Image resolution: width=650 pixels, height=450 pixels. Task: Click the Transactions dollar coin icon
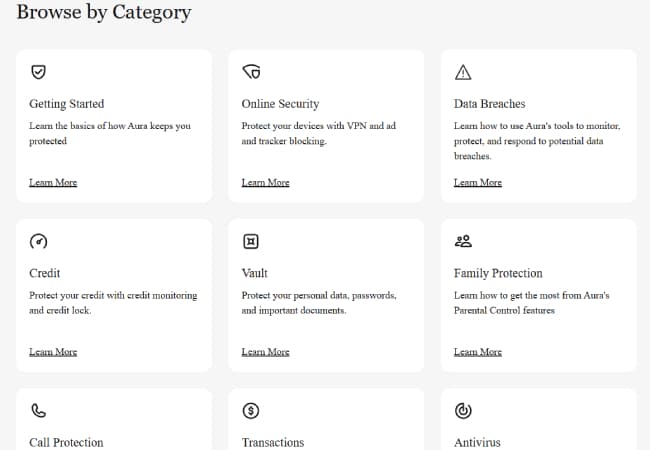[x=251, y=411]
